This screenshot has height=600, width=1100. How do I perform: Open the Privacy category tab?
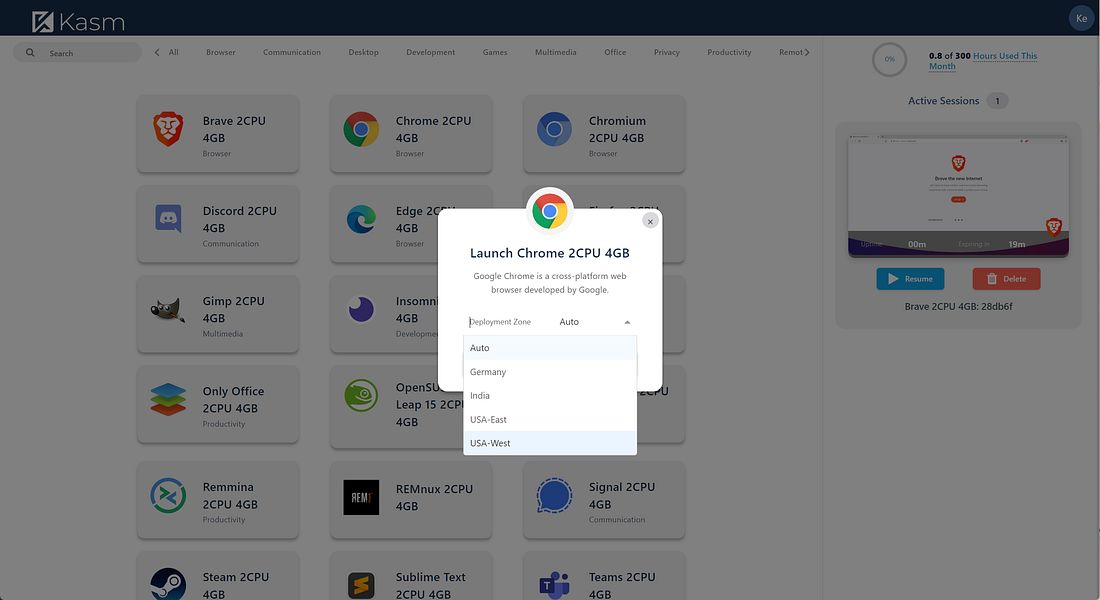[x=666, y=52]
